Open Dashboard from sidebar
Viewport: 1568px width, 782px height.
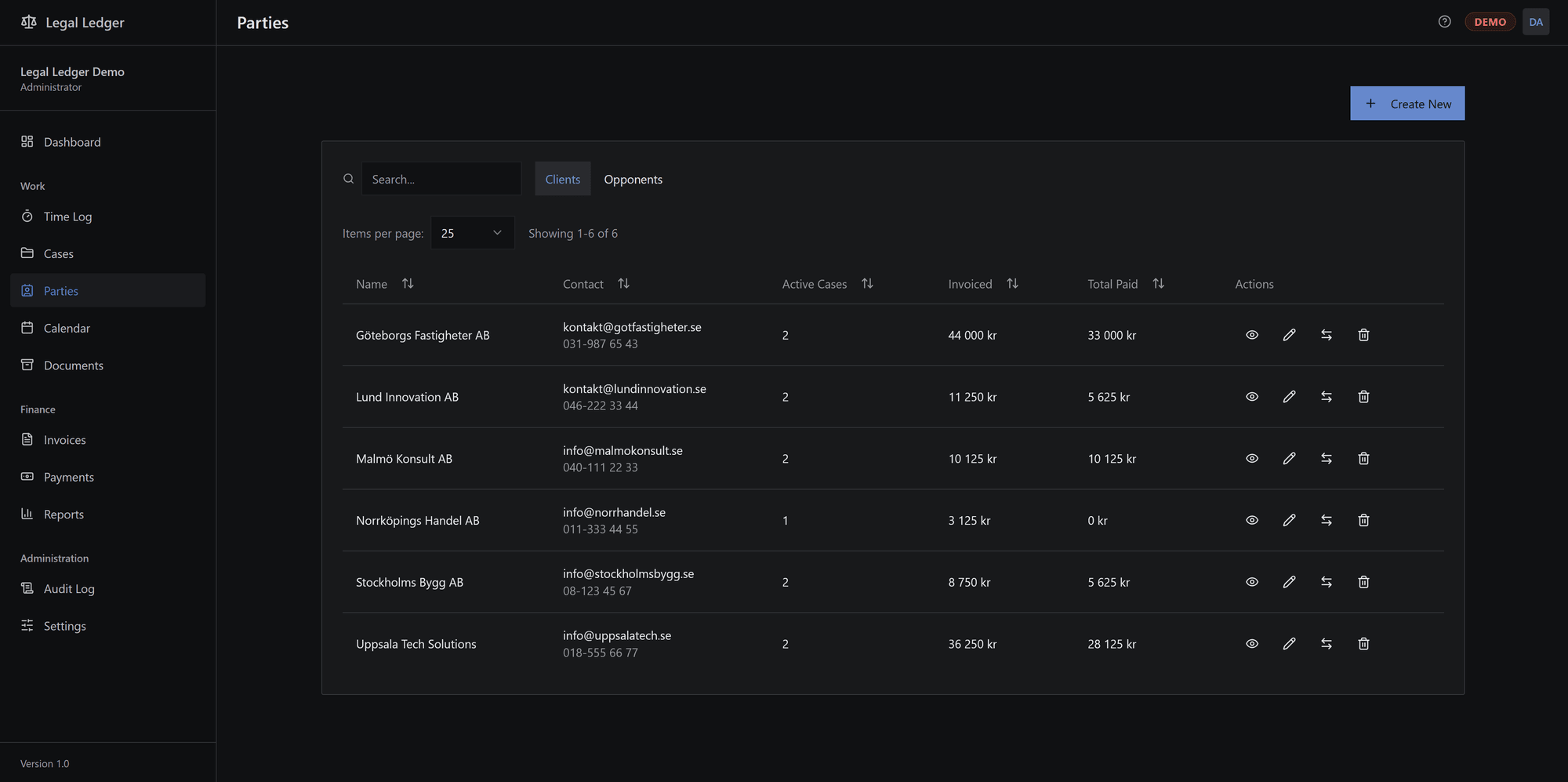tap(108, 142)
